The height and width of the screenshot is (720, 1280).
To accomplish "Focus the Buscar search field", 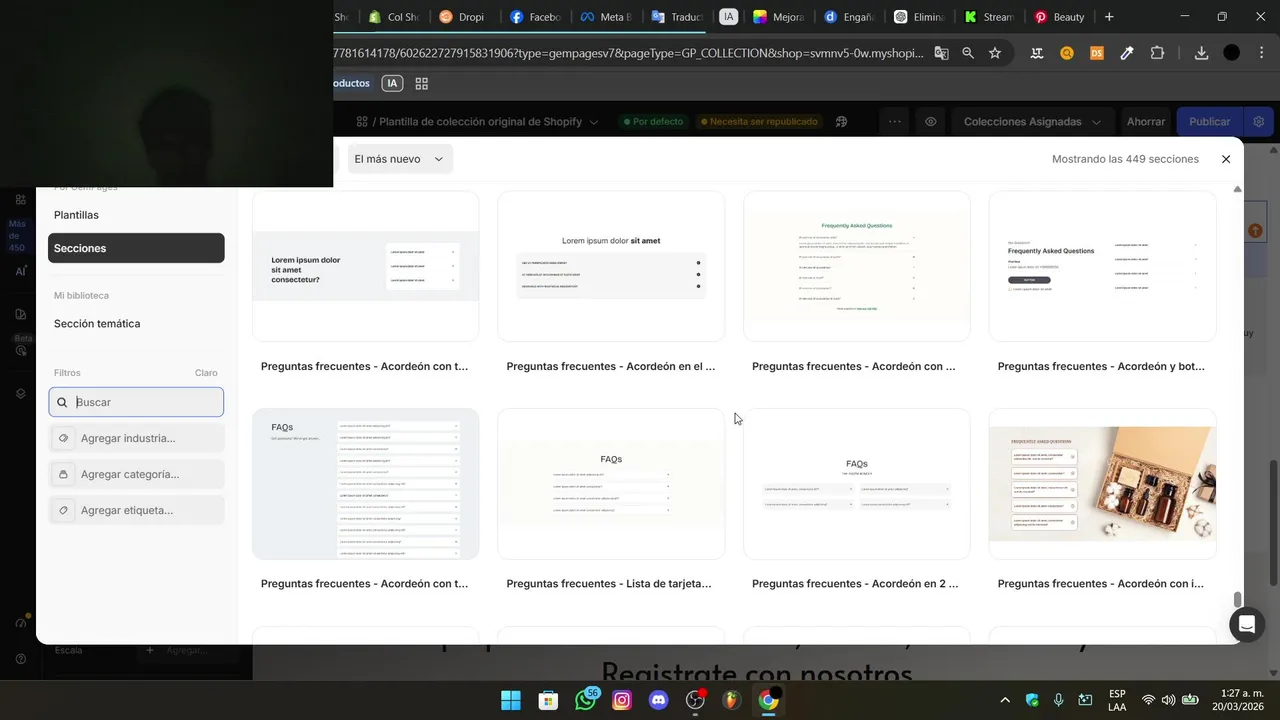I will tap(136, 402).
